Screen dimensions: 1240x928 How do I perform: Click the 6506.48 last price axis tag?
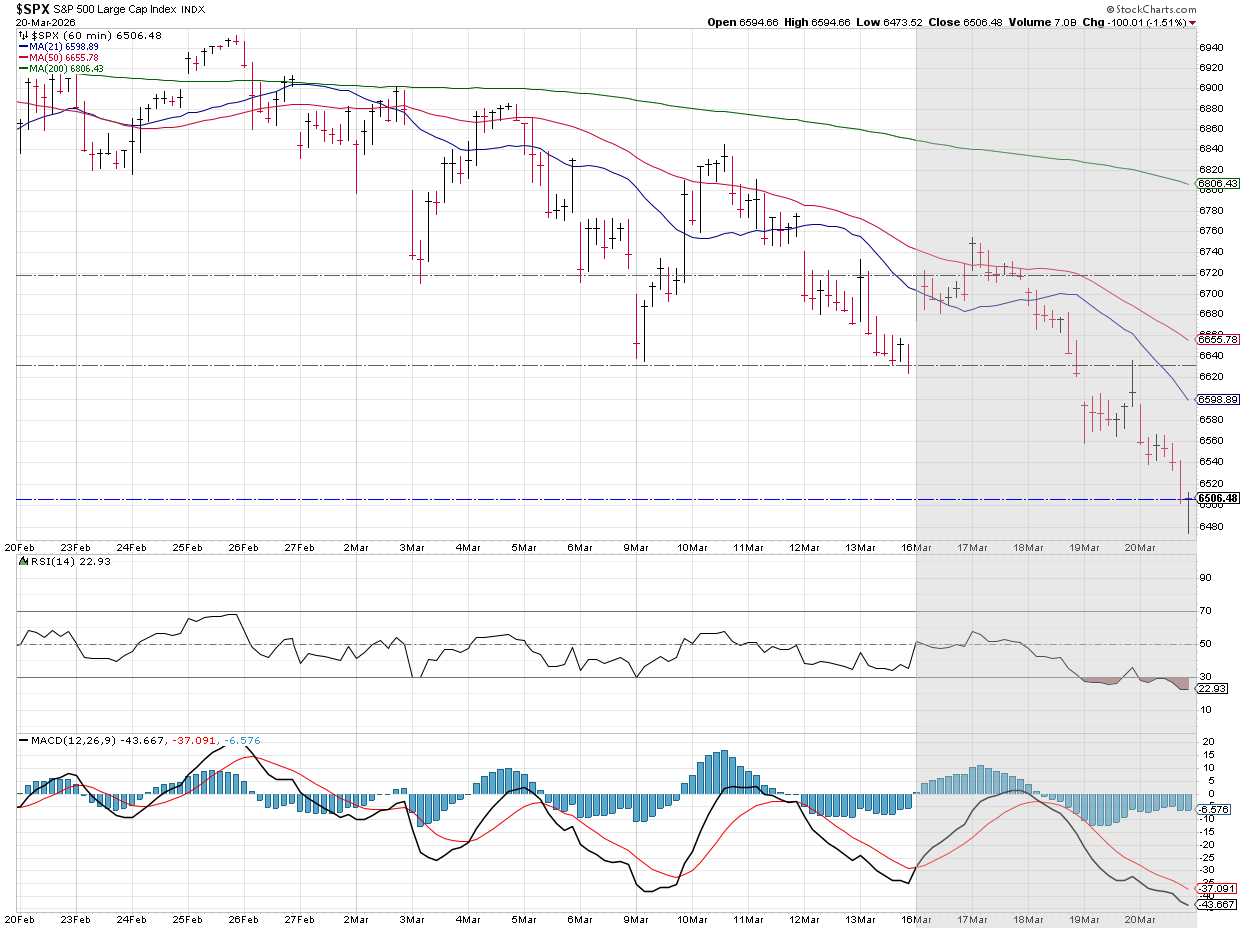[x=1217, y=498]
